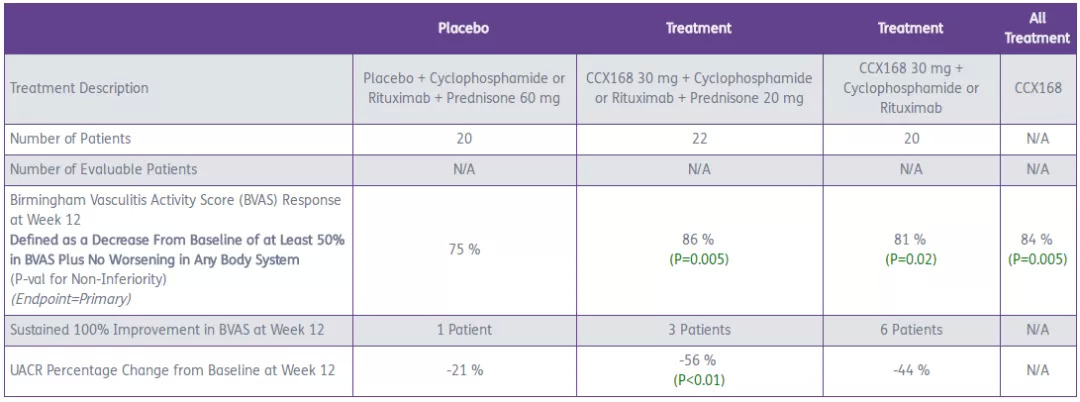The image size is (1080, 402).
Task: Click the green P<0.01 value
Action: [x=699, y=379]
